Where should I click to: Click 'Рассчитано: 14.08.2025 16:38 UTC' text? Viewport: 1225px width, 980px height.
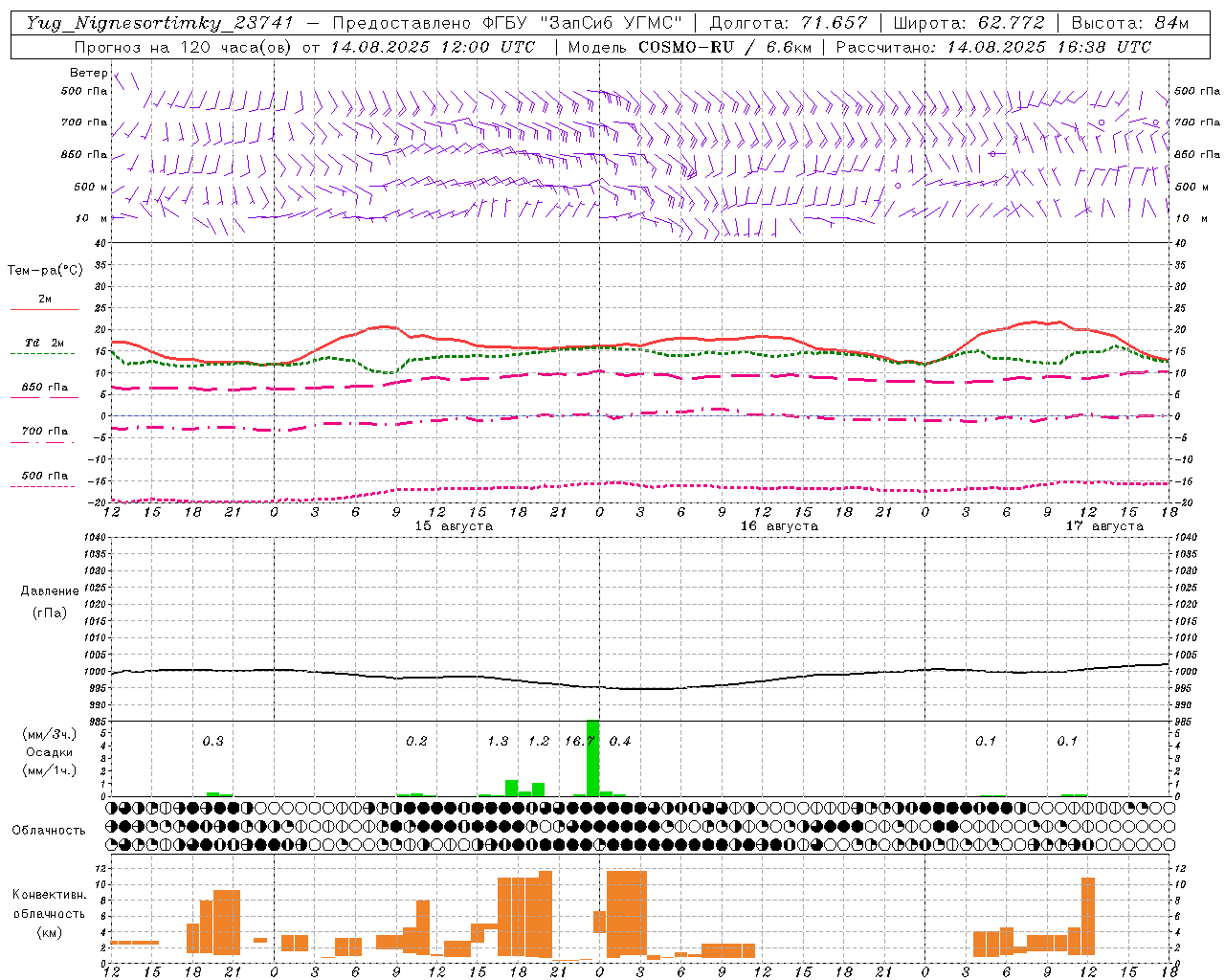pos(993,47)
